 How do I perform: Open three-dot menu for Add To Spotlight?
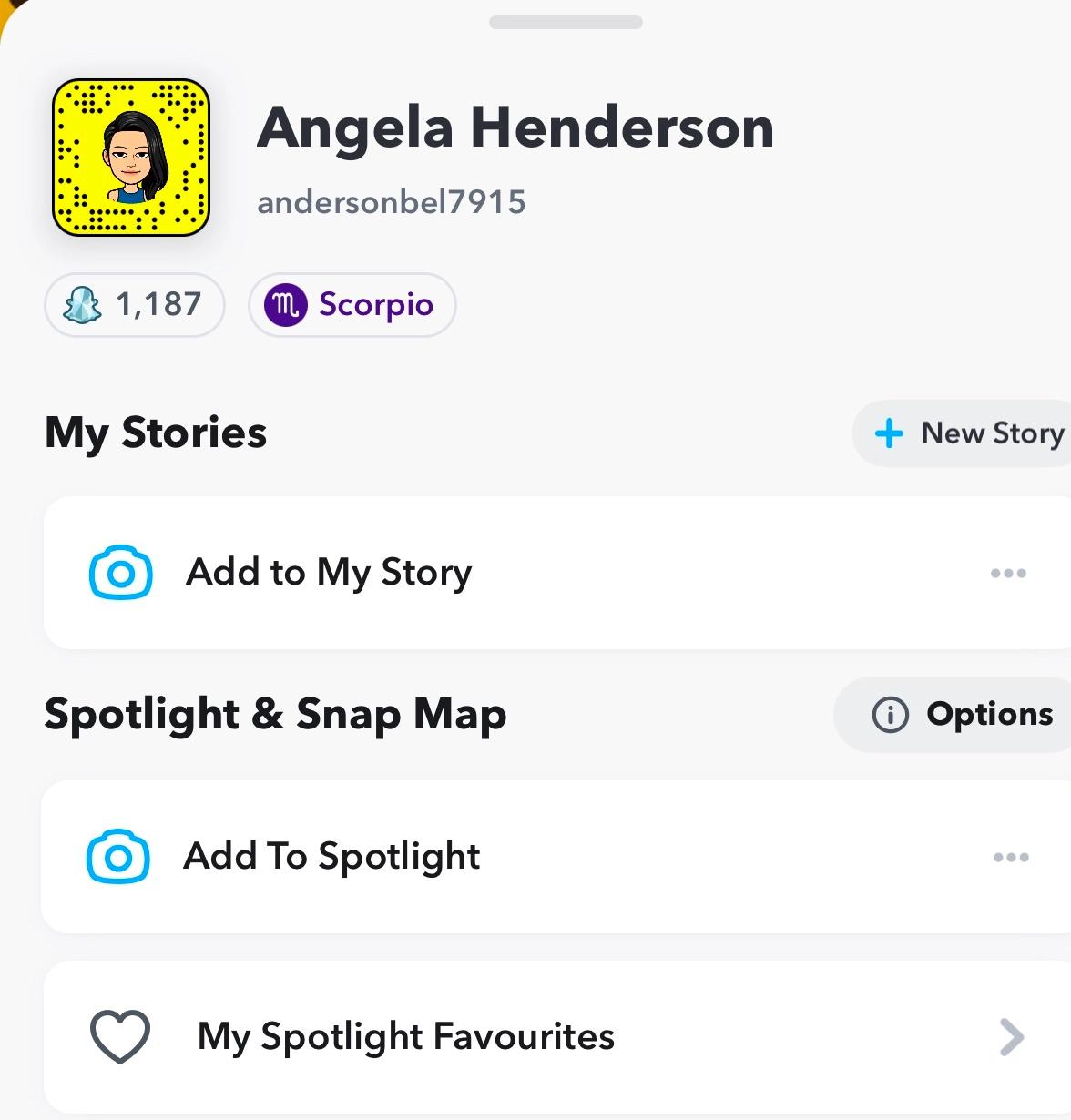click(1011, 857)
